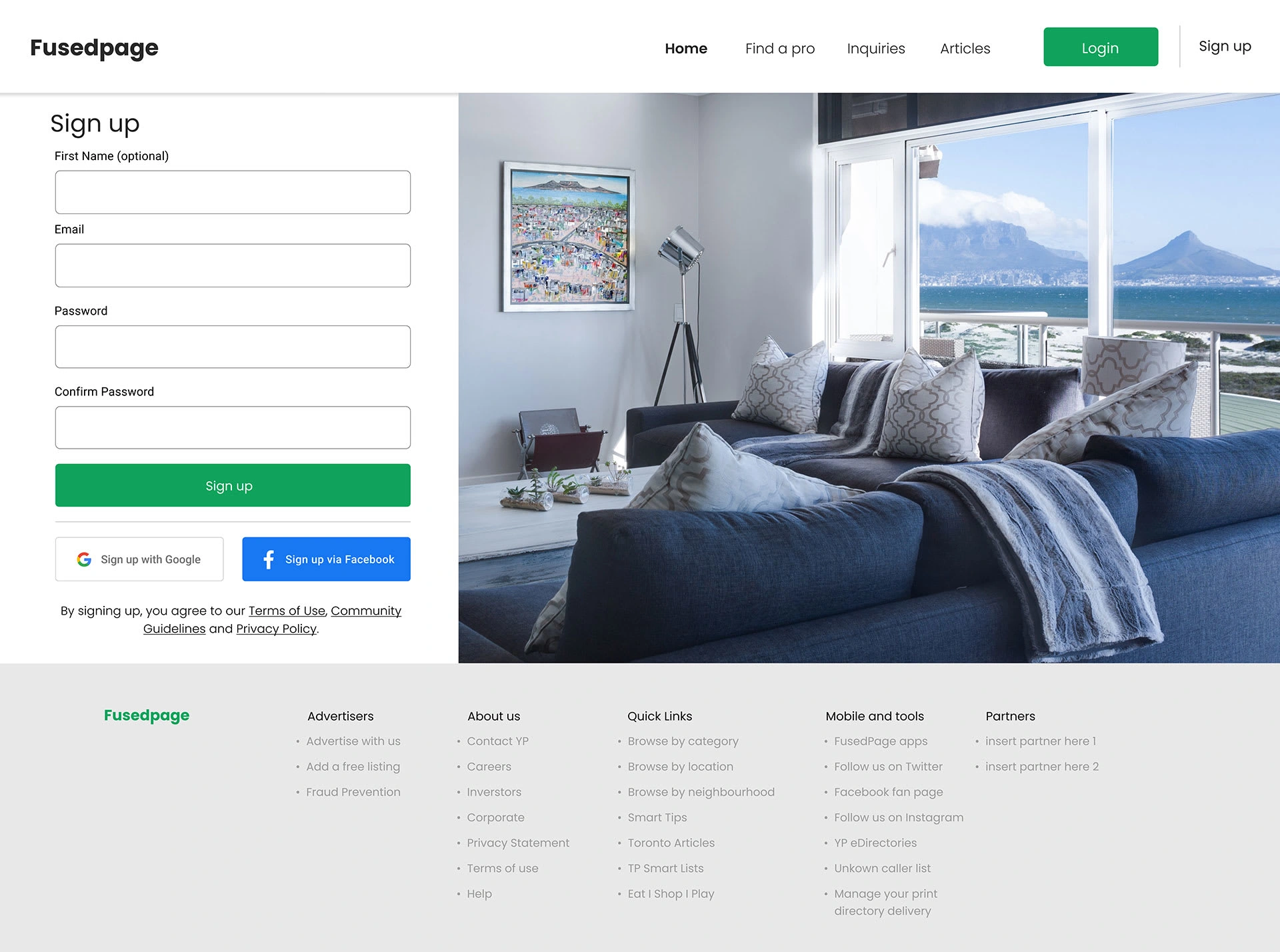Screen dimensions: 1280x952
Task: Click the green Fusedpage footer logo
Action: (x=147, y=715)
